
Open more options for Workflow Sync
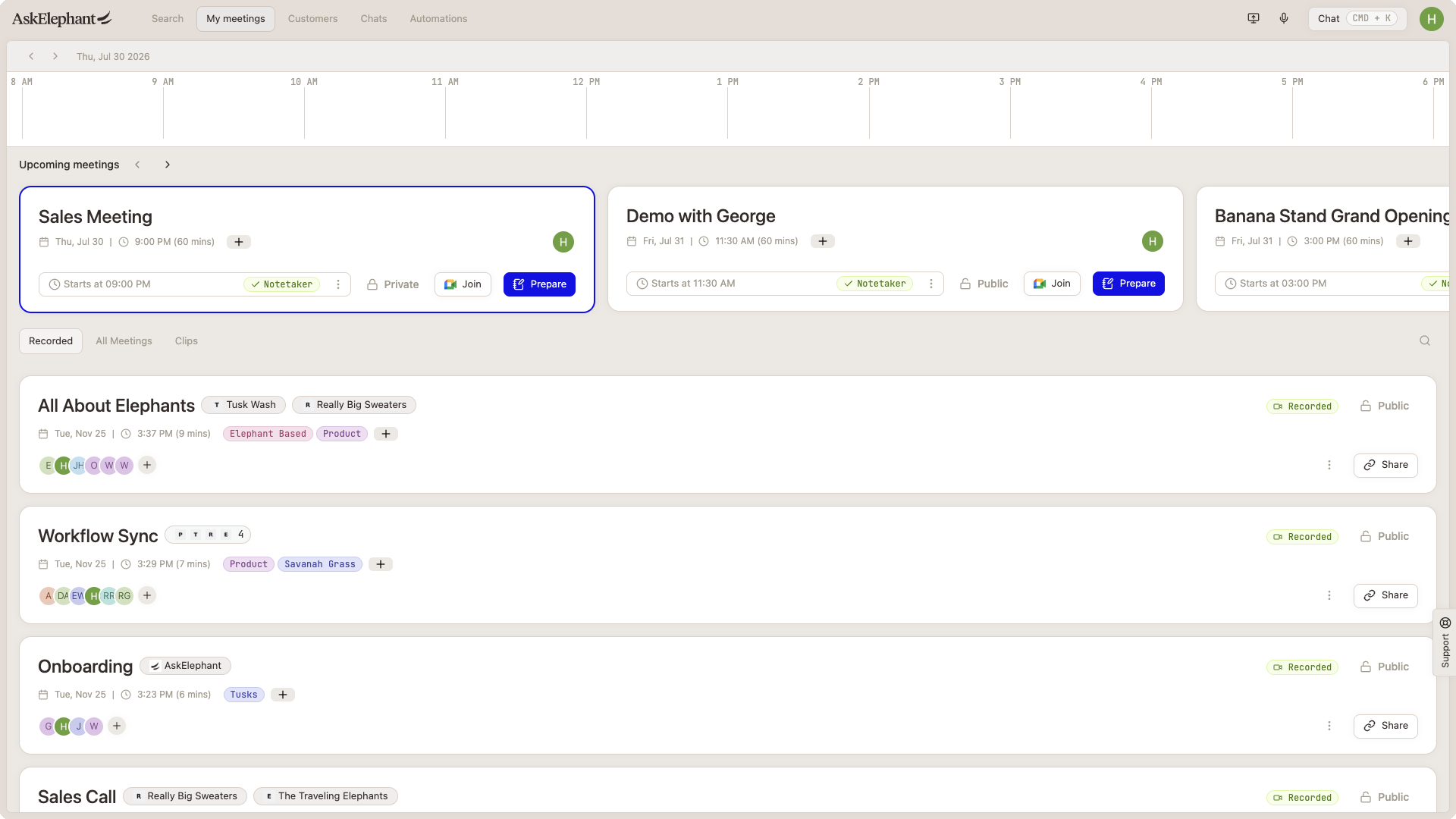point(1329,595)
